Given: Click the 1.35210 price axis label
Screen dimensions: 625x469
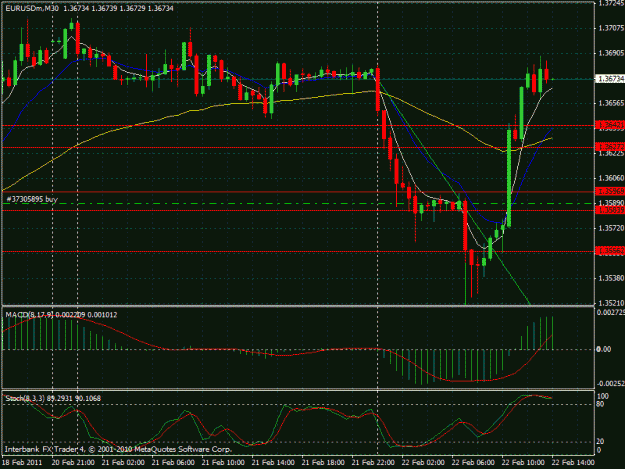Looking at the screenshot, I should click(611, 303).
